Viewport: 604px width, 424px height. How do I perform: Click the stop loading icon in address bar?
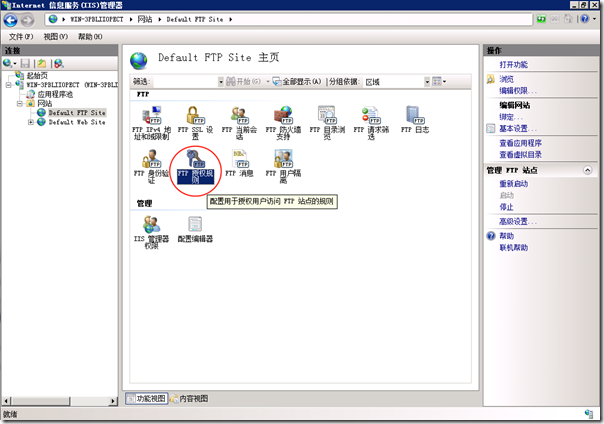pos(555,19)
